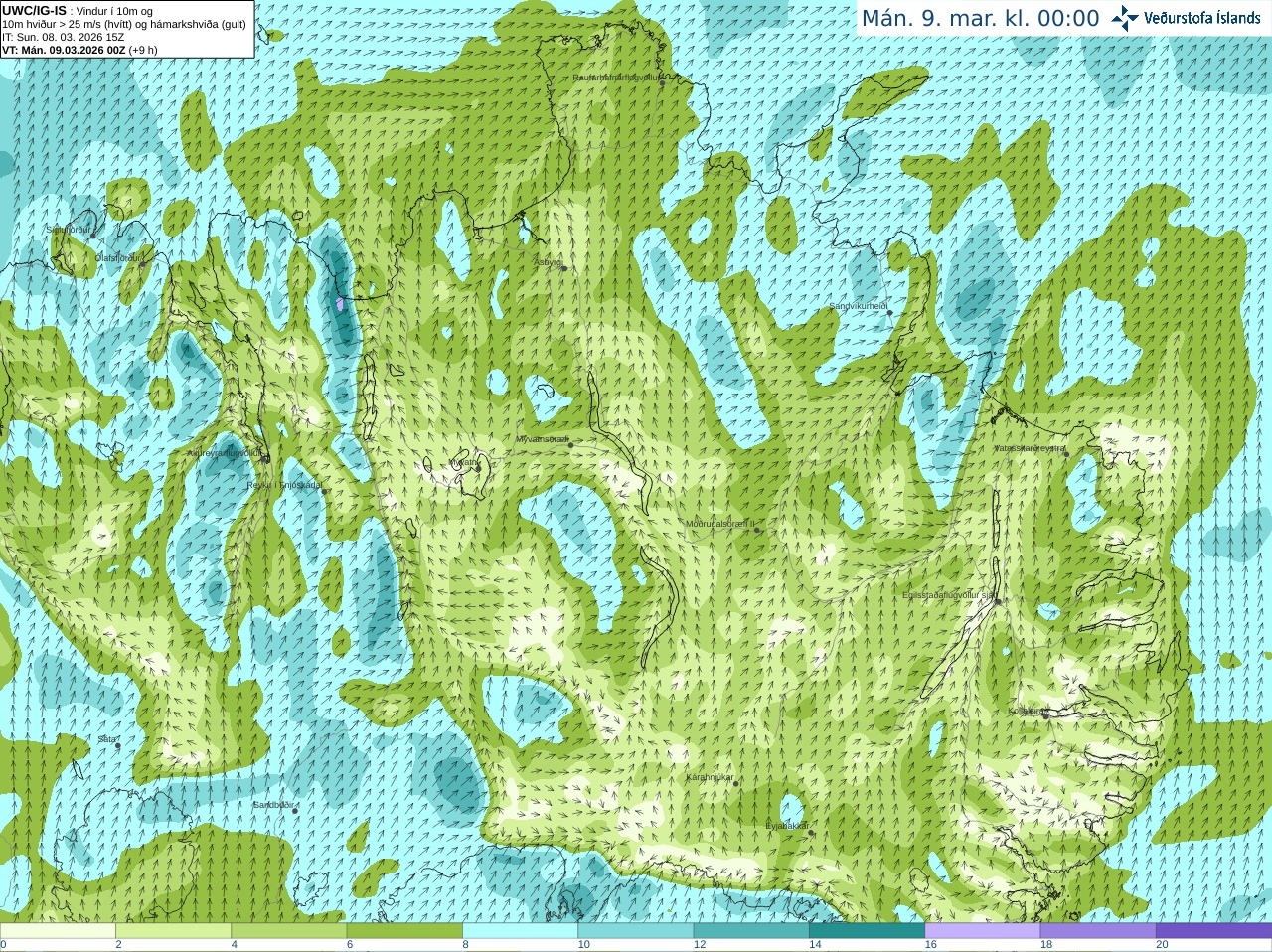
Task: Click the 14–16 m/s dark teal legend swatch
Action: pyautogui.click(x=867, y=931)
